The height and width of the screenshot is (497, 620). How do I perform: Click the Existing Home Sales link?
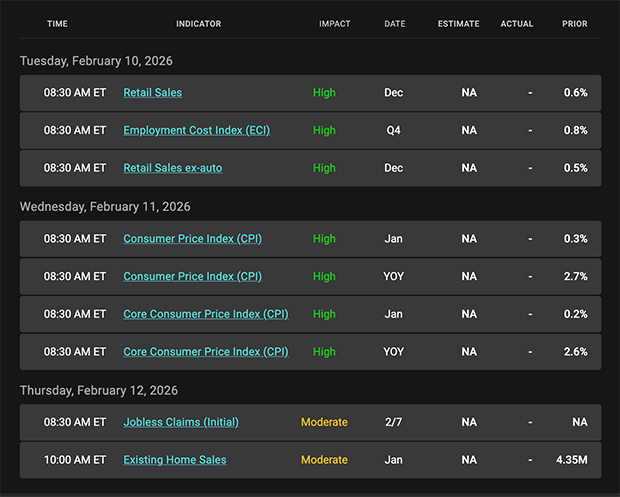pyautogui.click(x=175, y=460)
